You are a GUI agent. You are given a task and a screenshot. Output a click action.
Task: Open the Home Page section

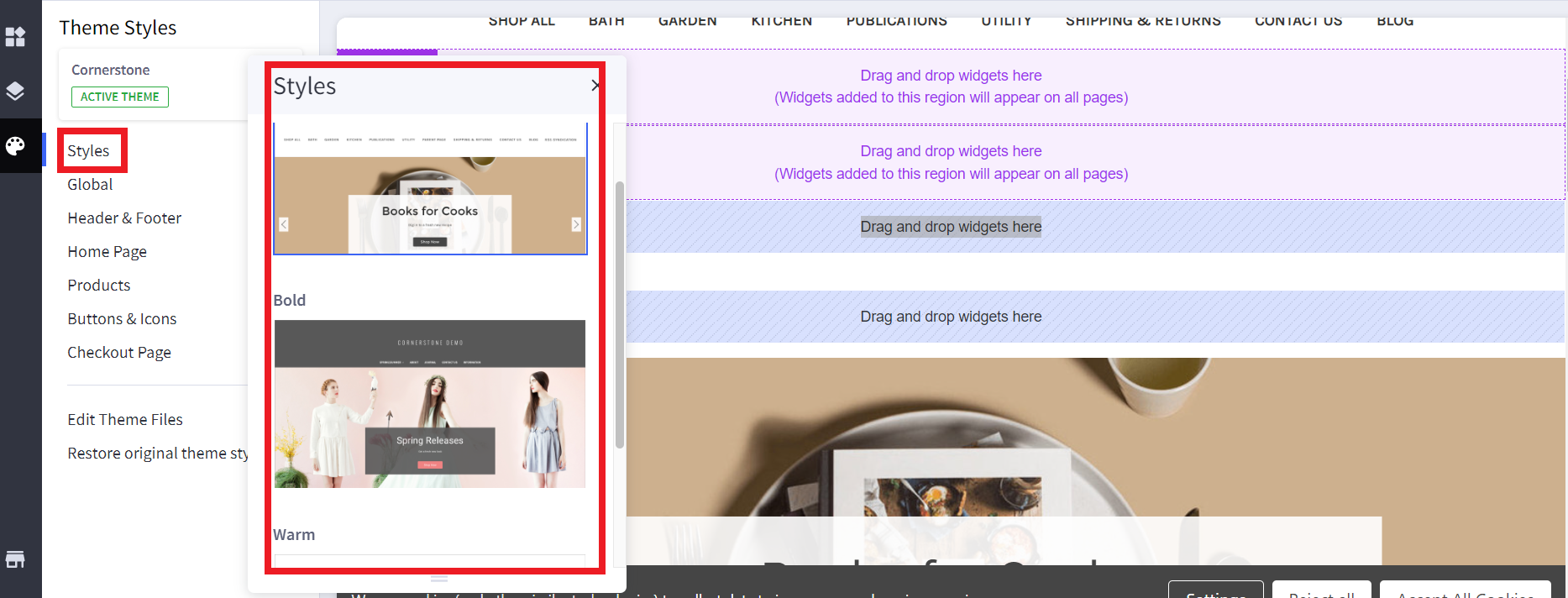tap(107, 252)
